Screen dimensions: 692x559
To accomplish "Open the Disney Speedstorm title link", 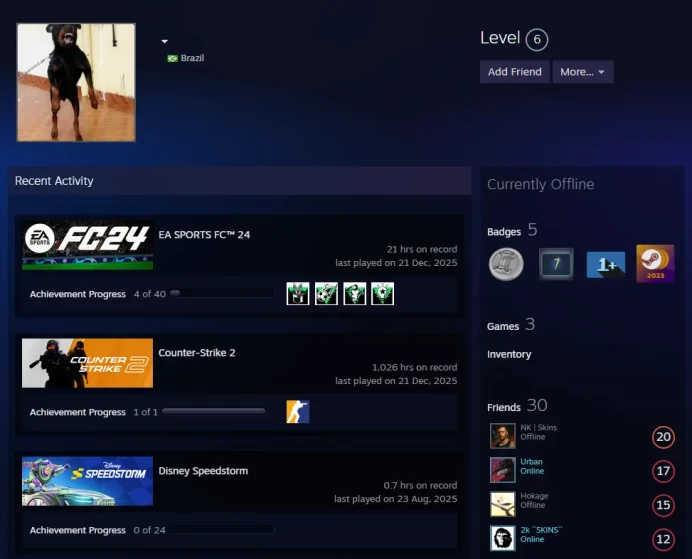I will 203,471.
